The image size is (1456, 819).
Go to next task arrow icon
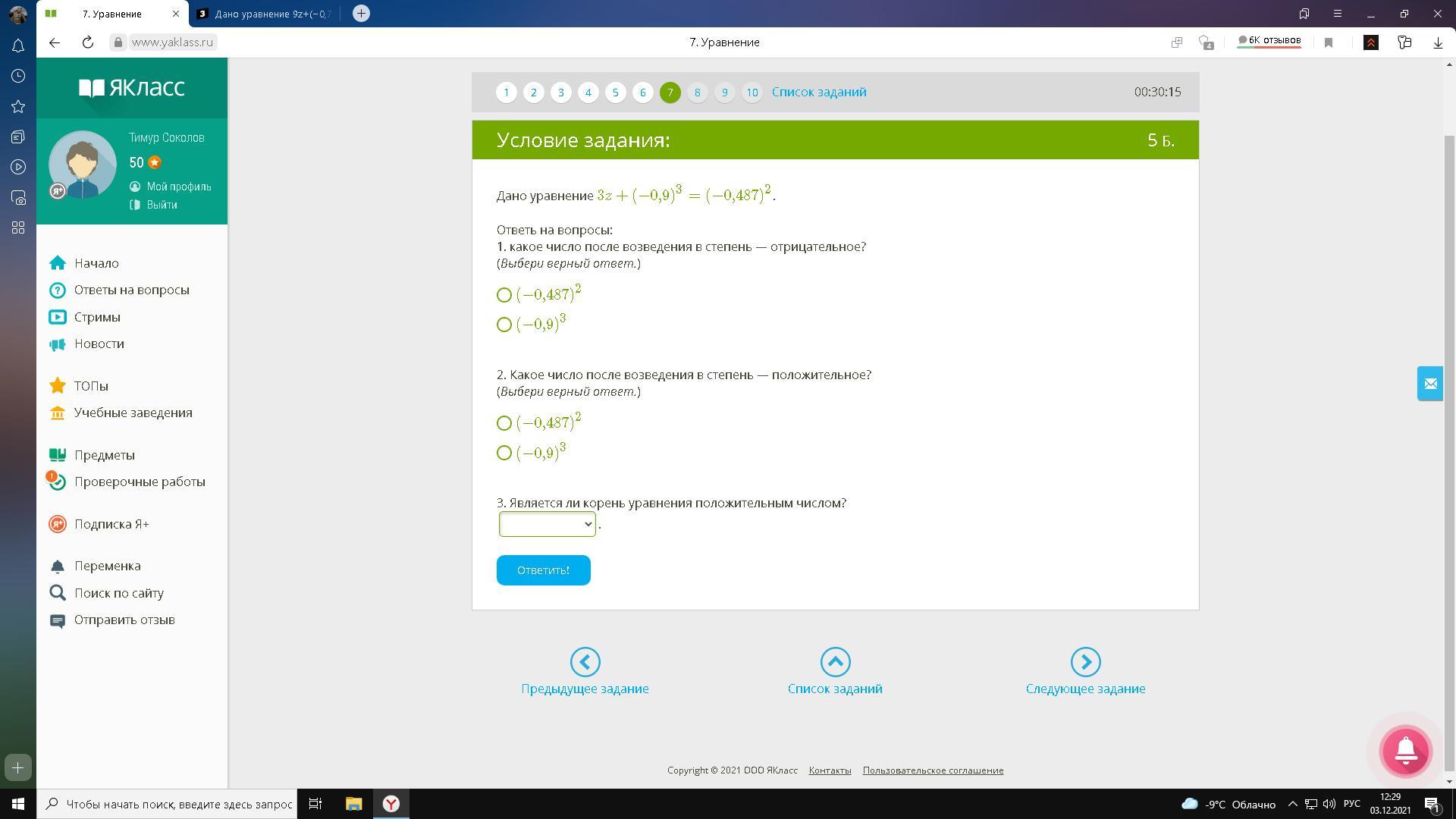pos(1085,662)
